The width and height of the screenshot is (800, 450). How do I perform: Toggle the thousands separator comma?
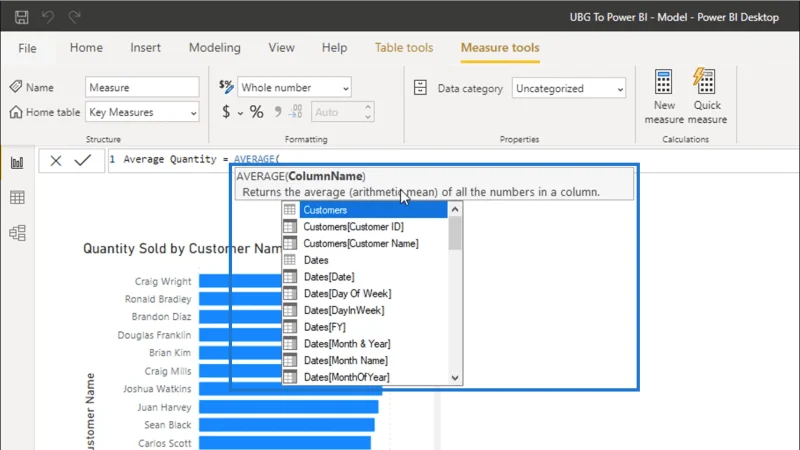[278, 111]
